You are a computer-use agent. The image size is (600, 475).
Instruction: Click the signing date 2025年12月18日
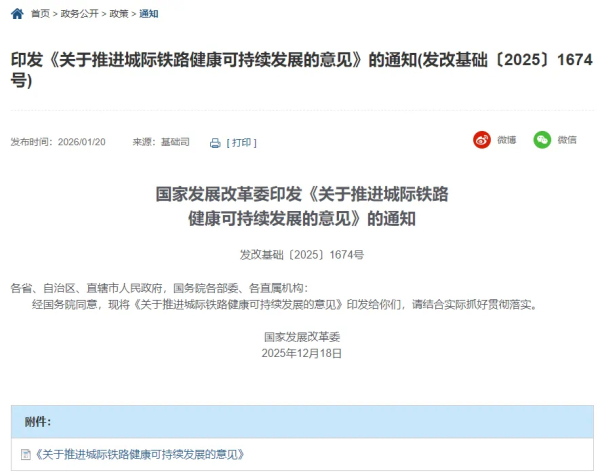click(302, 353)
